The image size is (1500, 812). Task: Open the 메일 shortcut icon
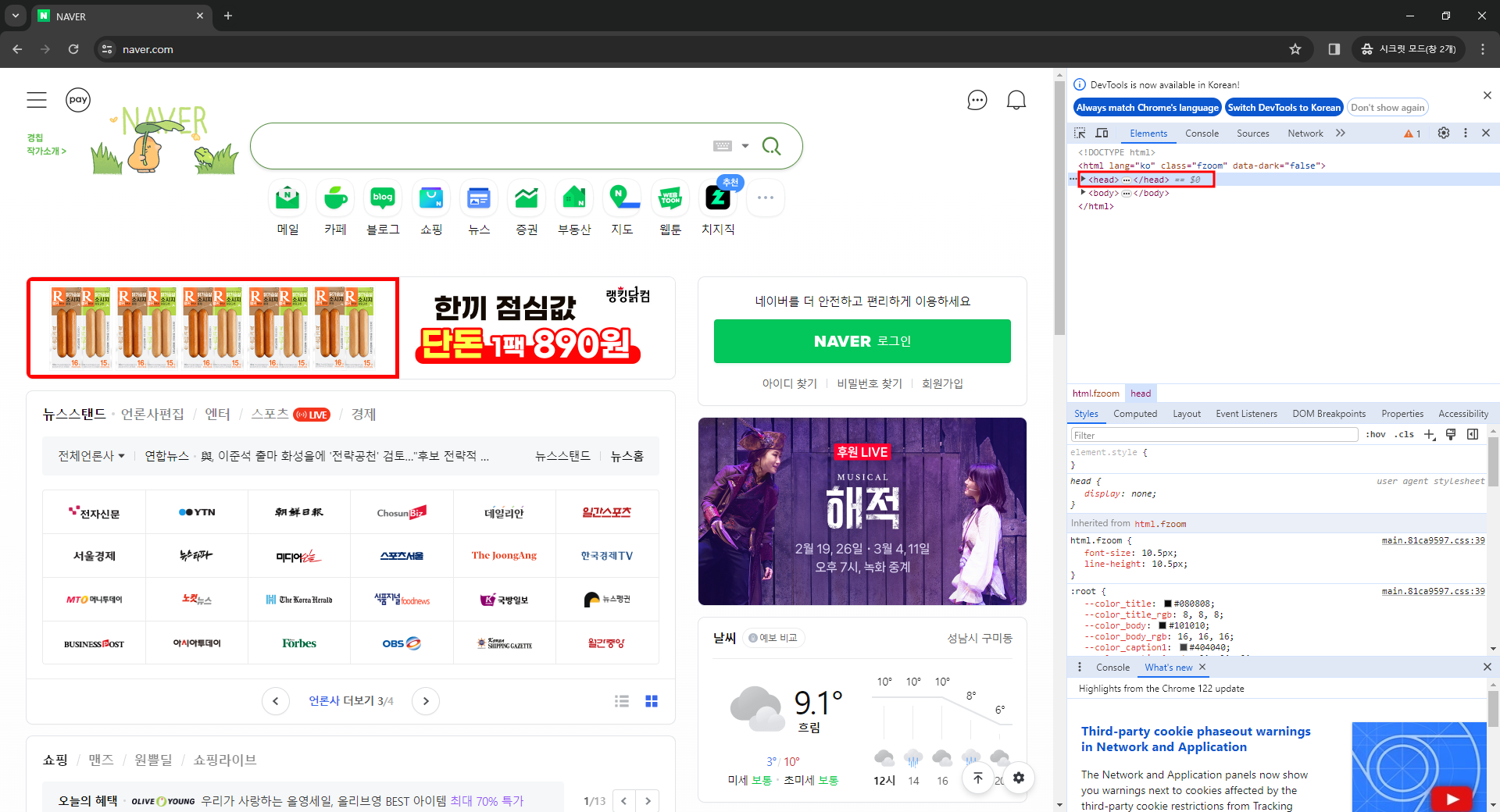pyautogui.click(x=287, y=198)
